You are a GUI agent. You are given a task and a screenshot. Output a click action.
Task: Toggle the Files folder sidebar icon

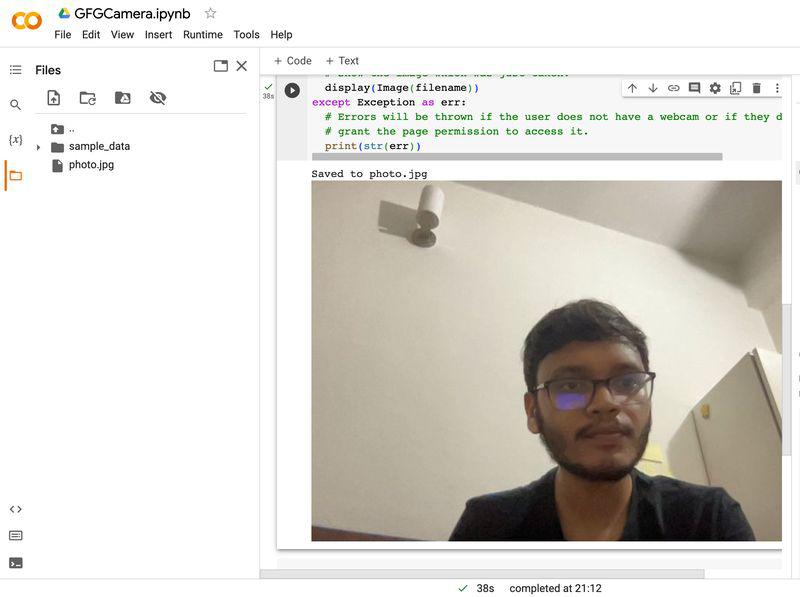16,176
